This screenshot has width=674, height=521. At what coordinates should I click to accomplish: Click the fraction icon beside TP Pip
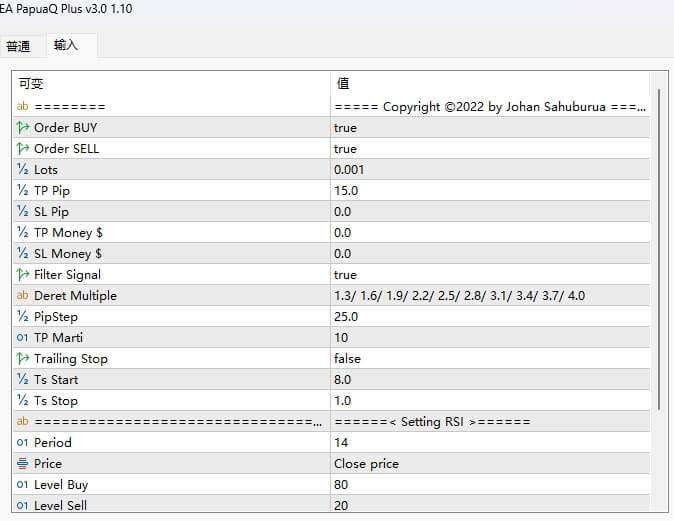(22, 190)
